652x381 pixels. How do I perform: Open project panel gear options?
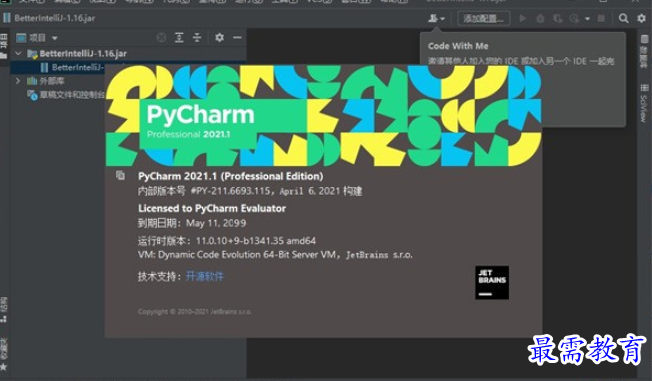[x=220, y=38]
